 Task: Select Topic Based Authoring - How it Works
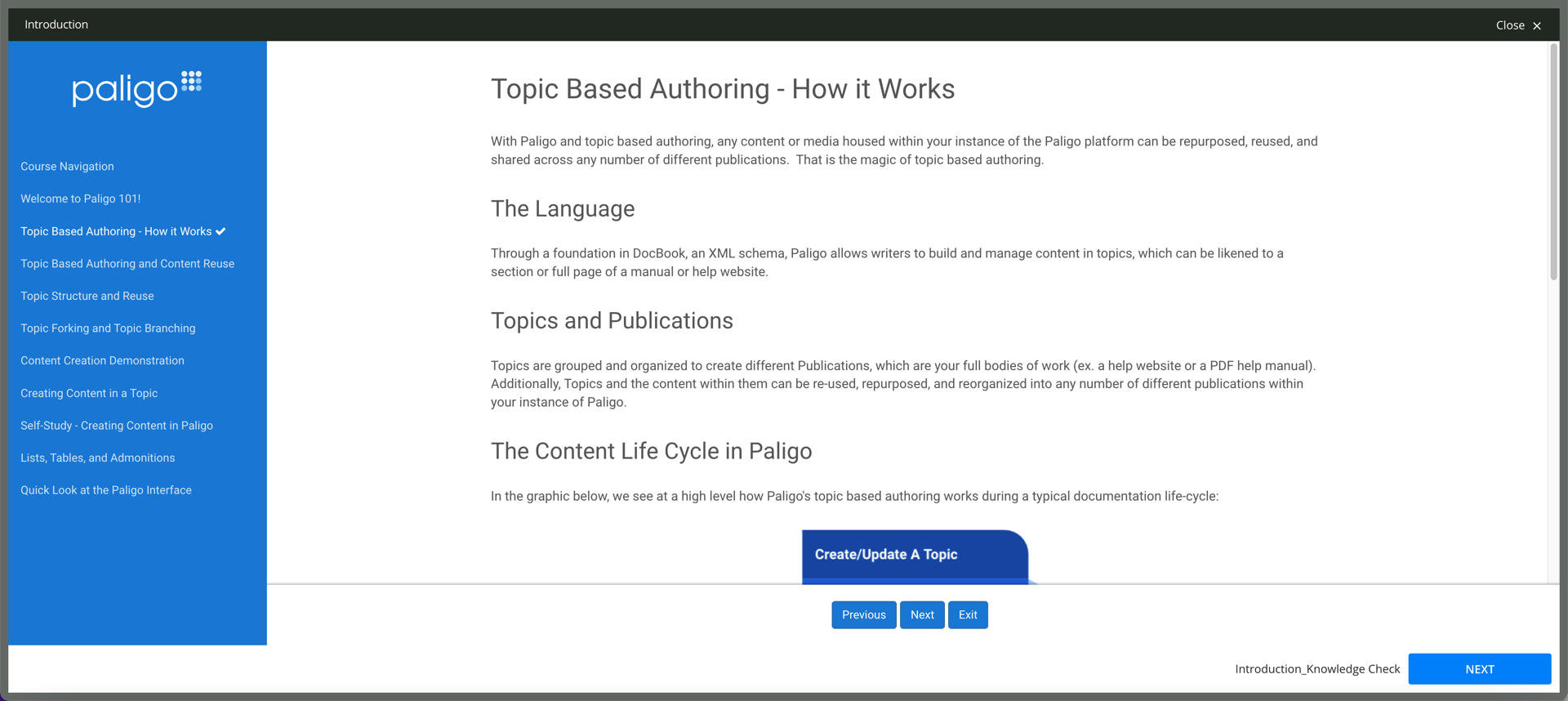[116, 231]
